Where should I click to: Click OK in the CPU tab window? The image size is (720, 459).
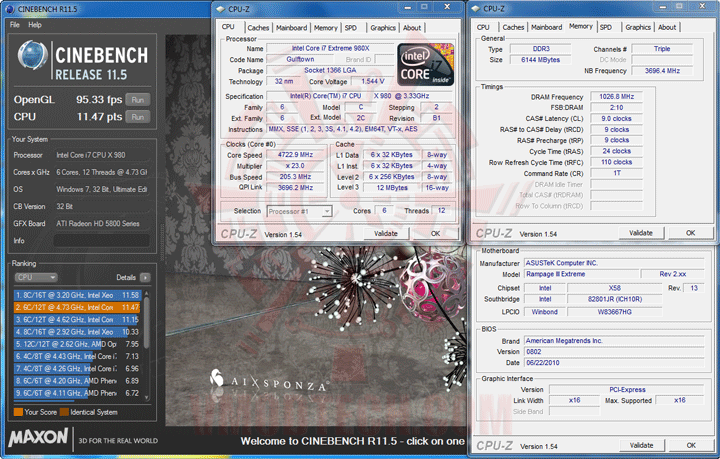435,234
